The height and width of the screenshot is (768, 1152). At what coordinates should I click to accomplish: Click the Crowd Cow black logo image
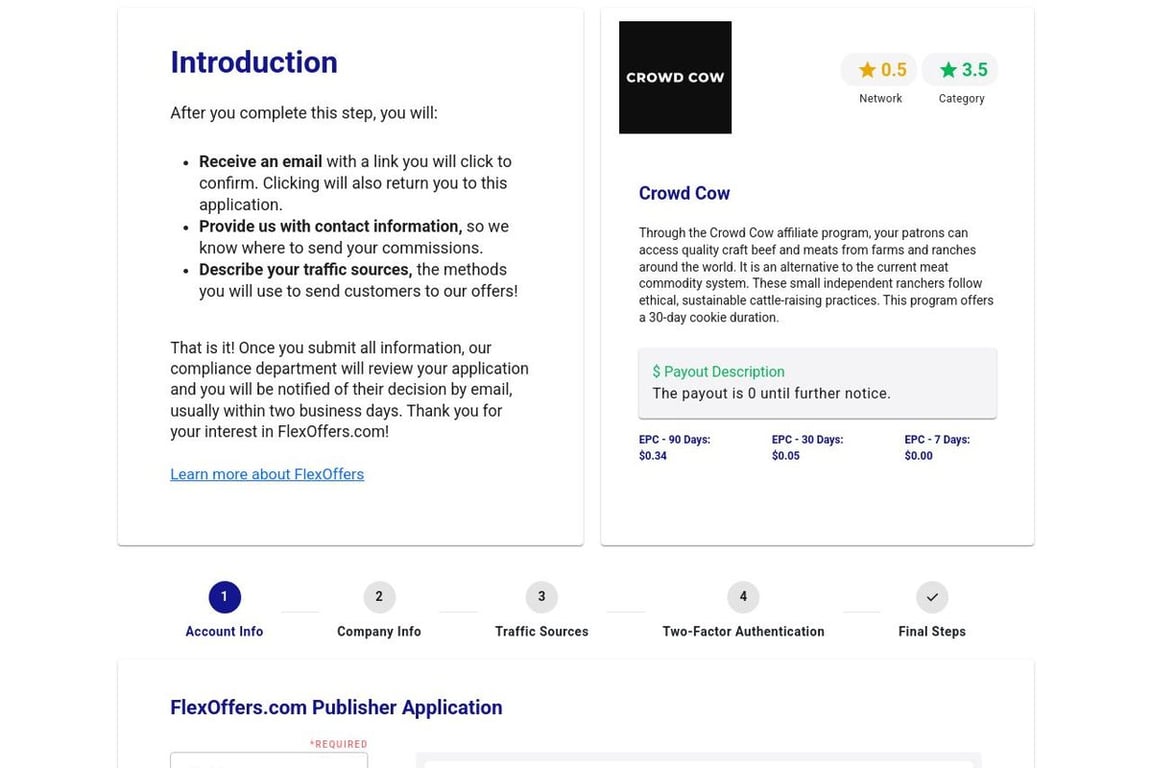[x=675, y=77]
